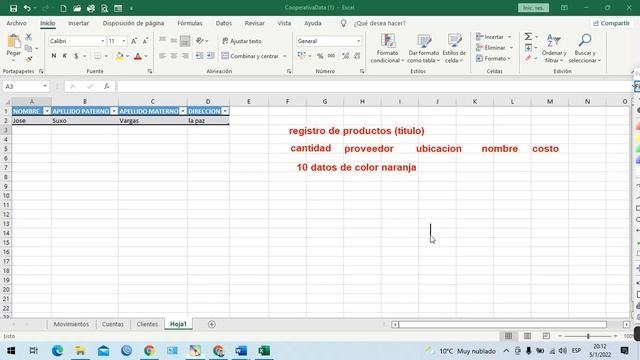The image size is (640, 360).
Task: Adjust the zoom slider in status bar
Action: tap(588, 336)
